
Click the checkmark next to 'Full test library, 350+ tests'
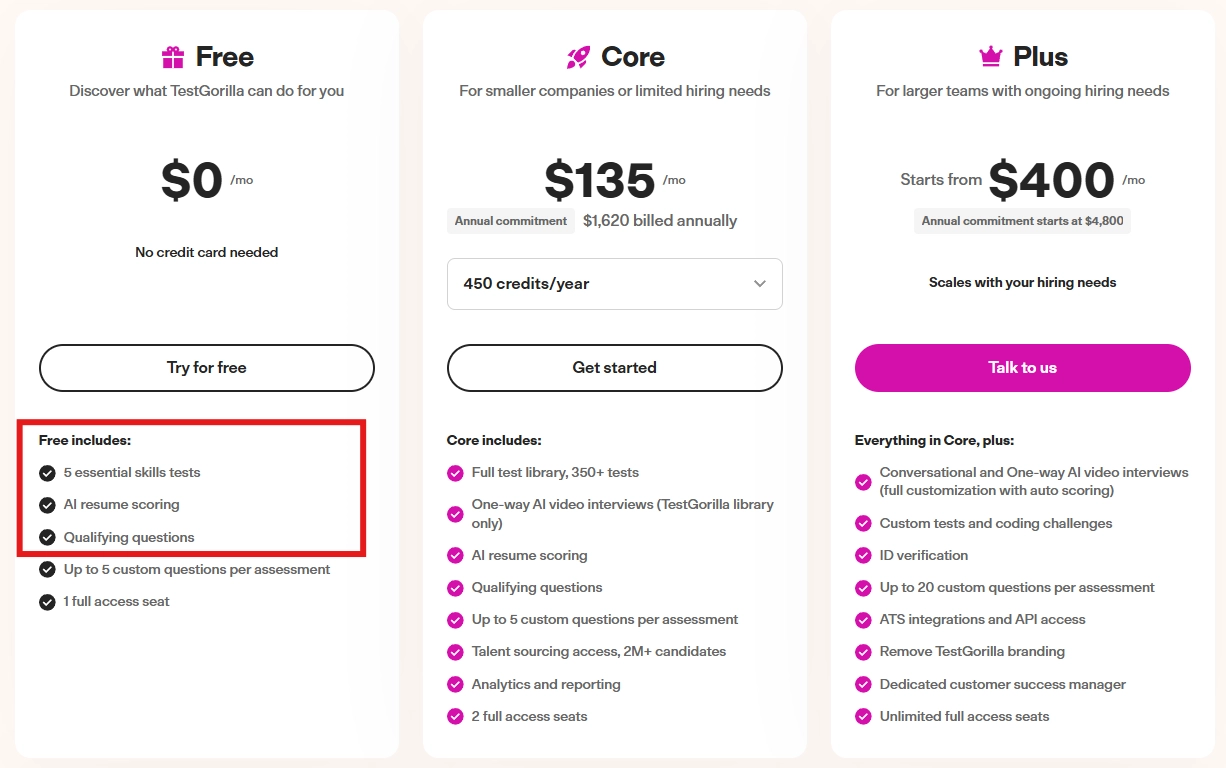(456, 472)
